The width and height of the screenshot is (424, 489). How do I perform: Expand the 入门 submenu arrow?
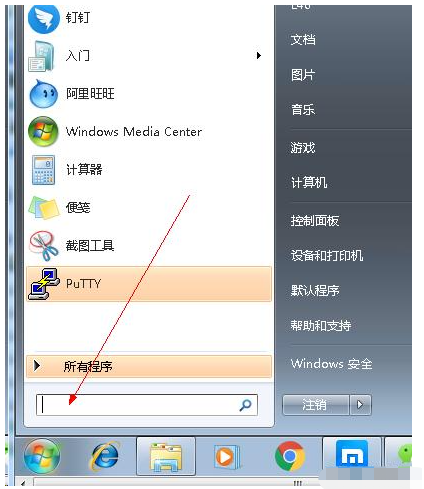click(259, 55)
